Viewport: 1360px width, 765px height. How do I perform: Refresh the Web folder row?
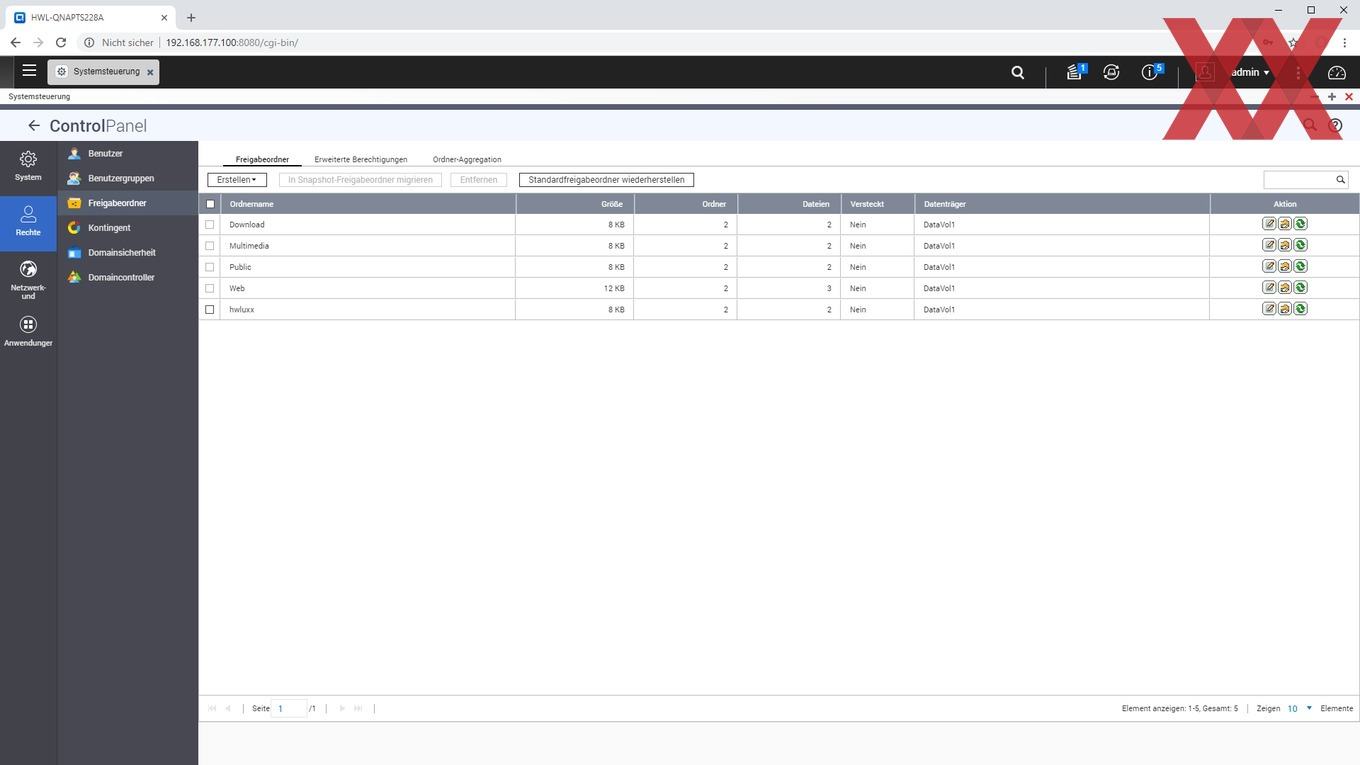pos(1300,287)
